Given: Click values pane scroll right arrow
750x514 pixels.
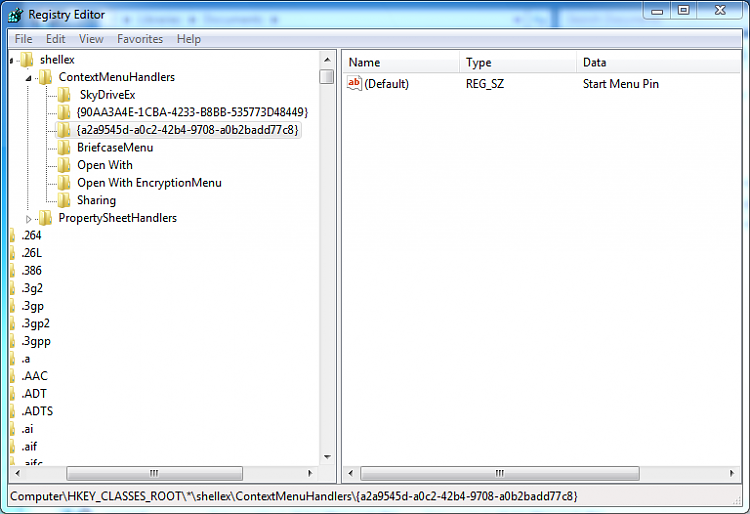Looking at the screenshot, I should [x=732, y=473].
